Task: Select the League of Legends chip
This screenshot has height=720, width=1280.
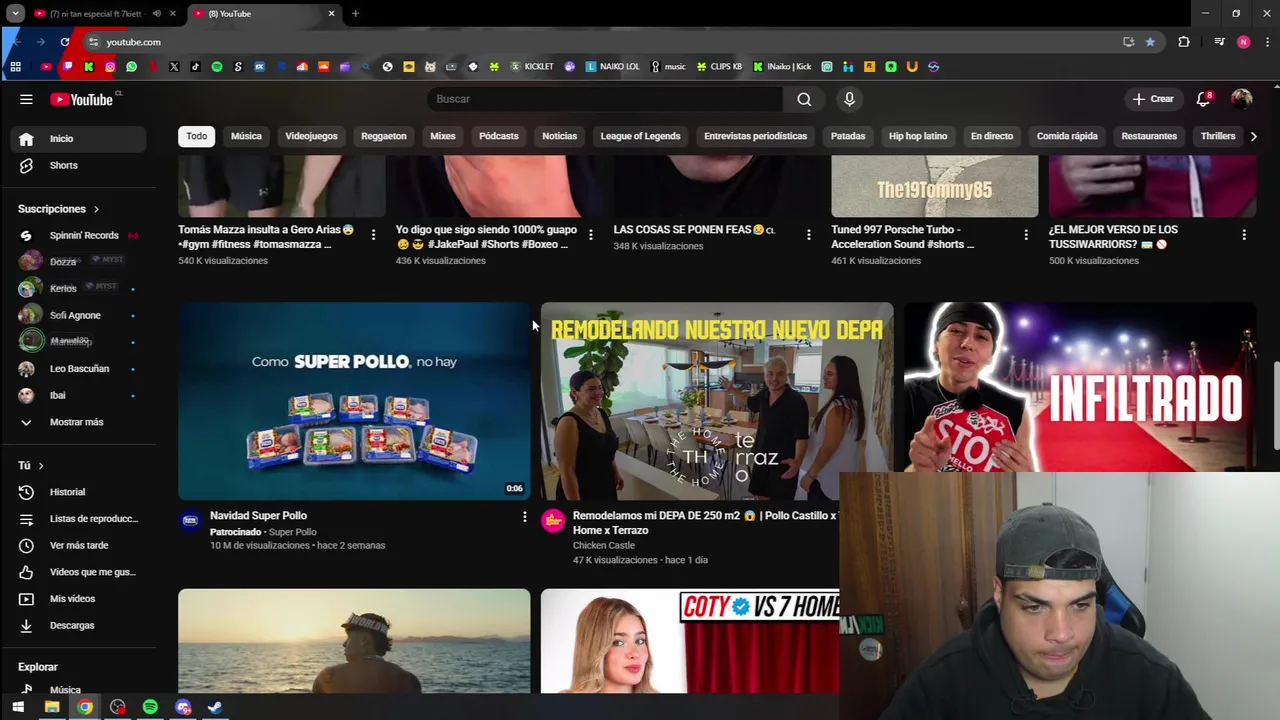Action: click(640, 136)
